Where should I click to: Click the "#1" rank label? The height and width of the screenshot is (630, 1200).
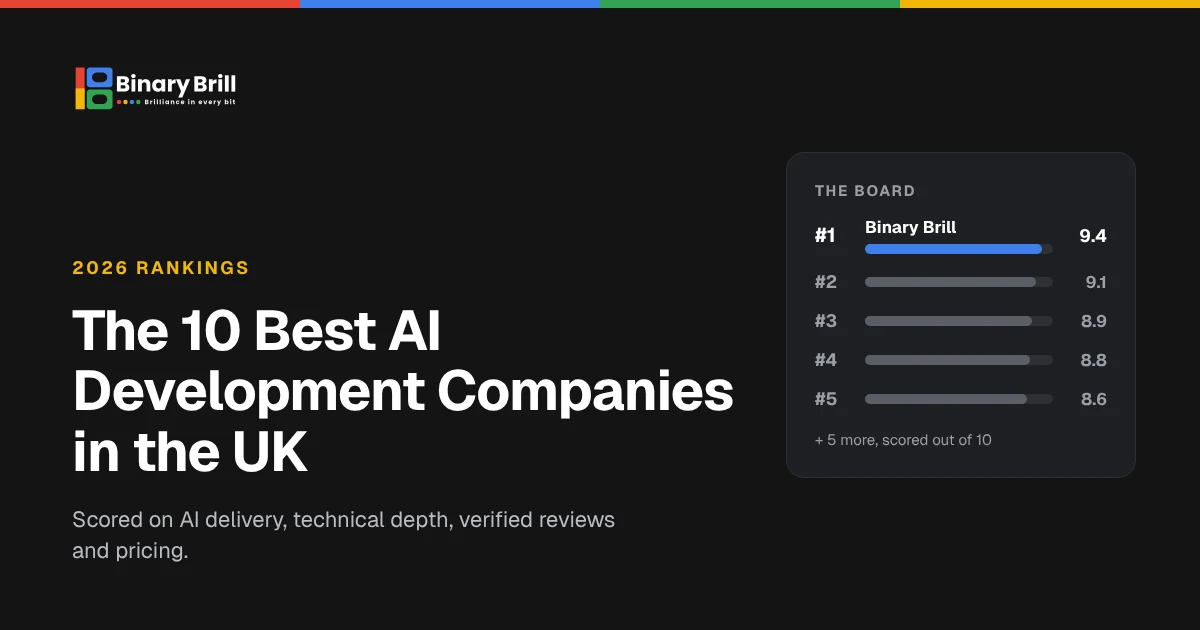click(825, 236)
